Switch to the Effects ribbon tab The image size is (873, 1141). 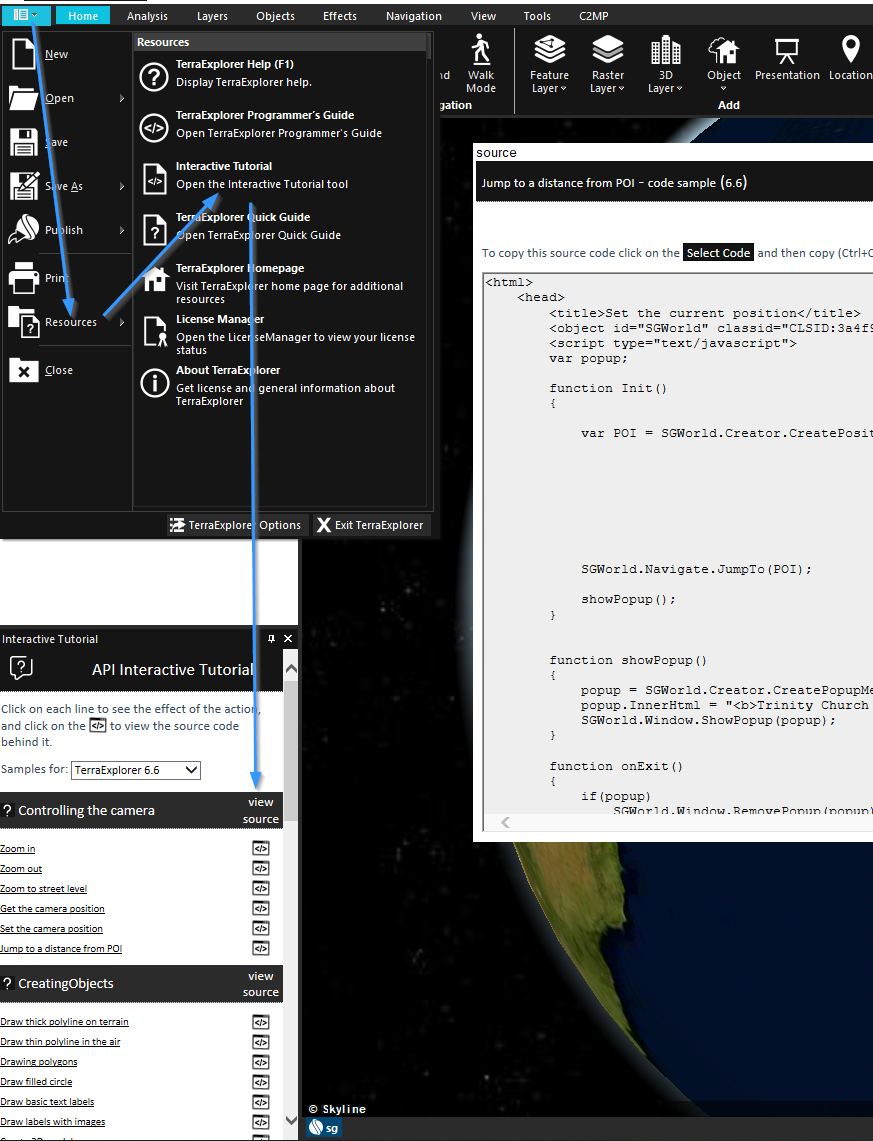(340, 16)
